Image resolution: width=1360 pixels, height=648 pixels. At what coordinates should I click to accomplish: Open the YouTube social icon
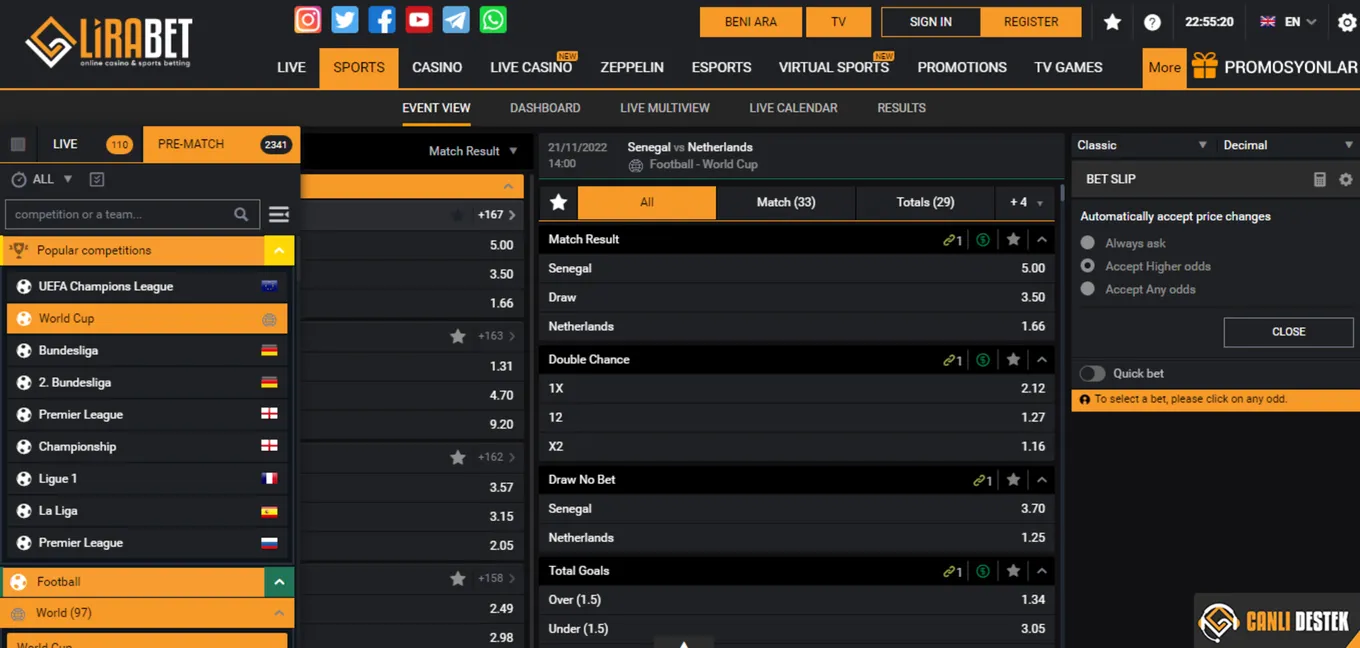point(419,19)
